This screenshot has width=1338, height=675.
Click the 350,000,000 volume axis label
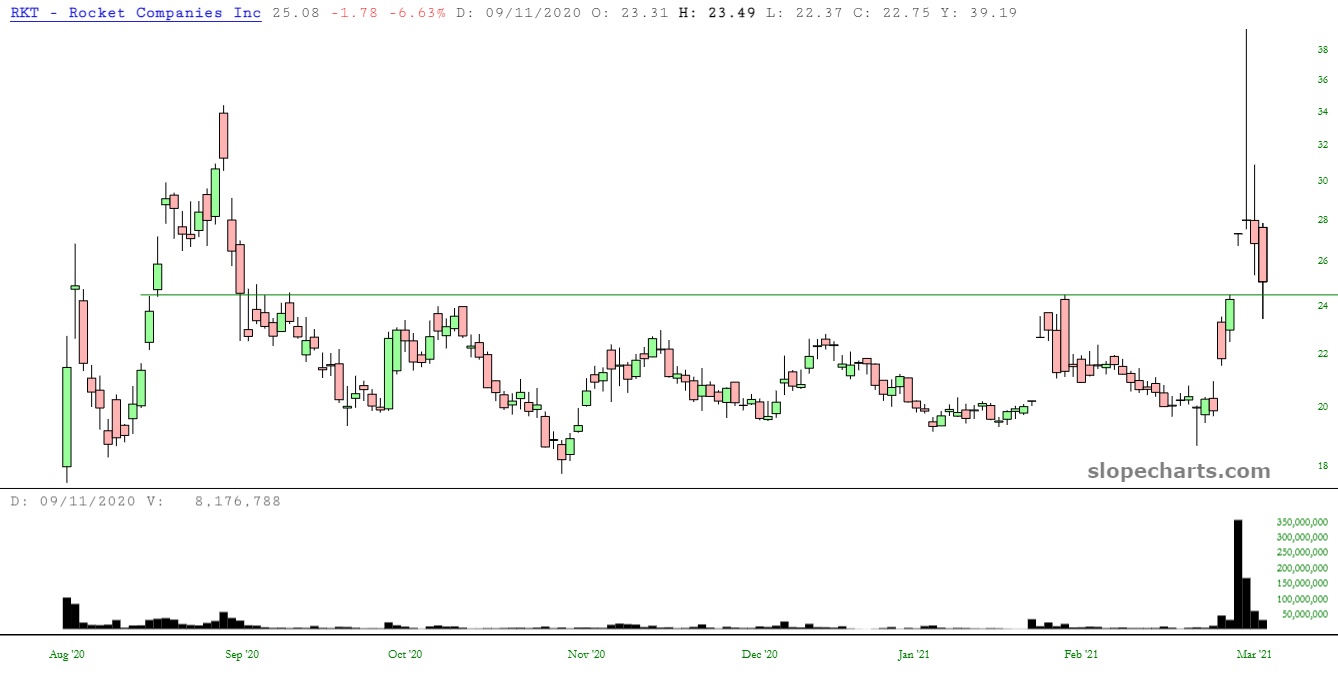[1301, 522]
